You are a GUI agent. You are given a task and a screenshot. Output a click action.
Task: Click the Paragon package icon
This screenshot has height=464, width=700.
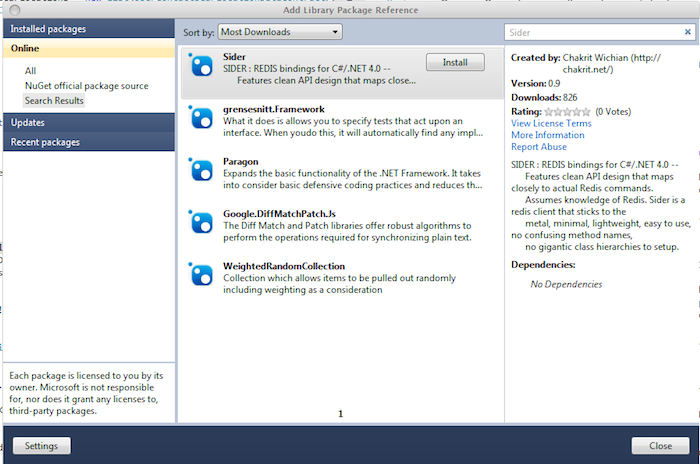pyautogui.click(x=201, y=170)
